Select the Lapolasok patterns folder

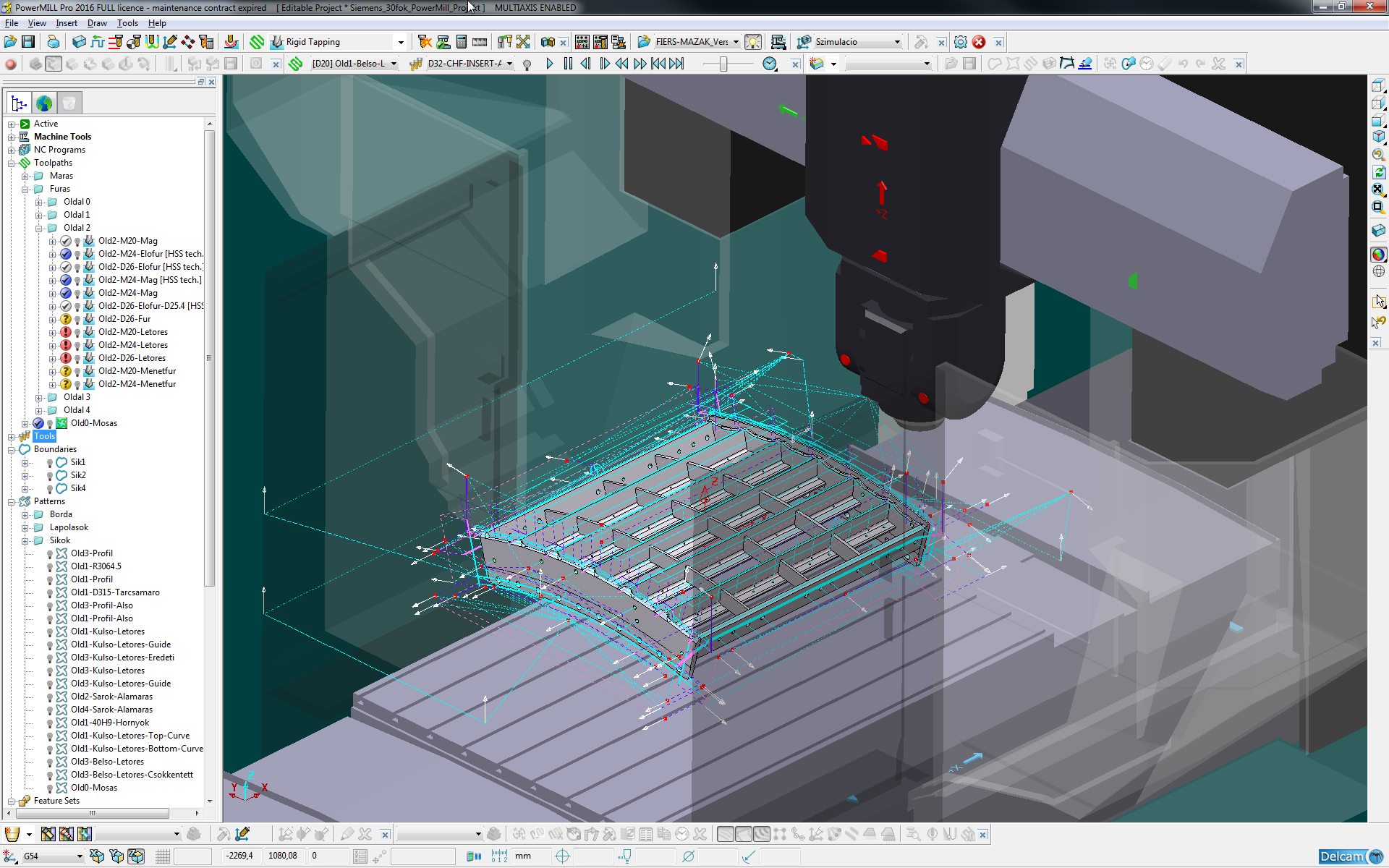pyautogui.click(x=69, y=527)
